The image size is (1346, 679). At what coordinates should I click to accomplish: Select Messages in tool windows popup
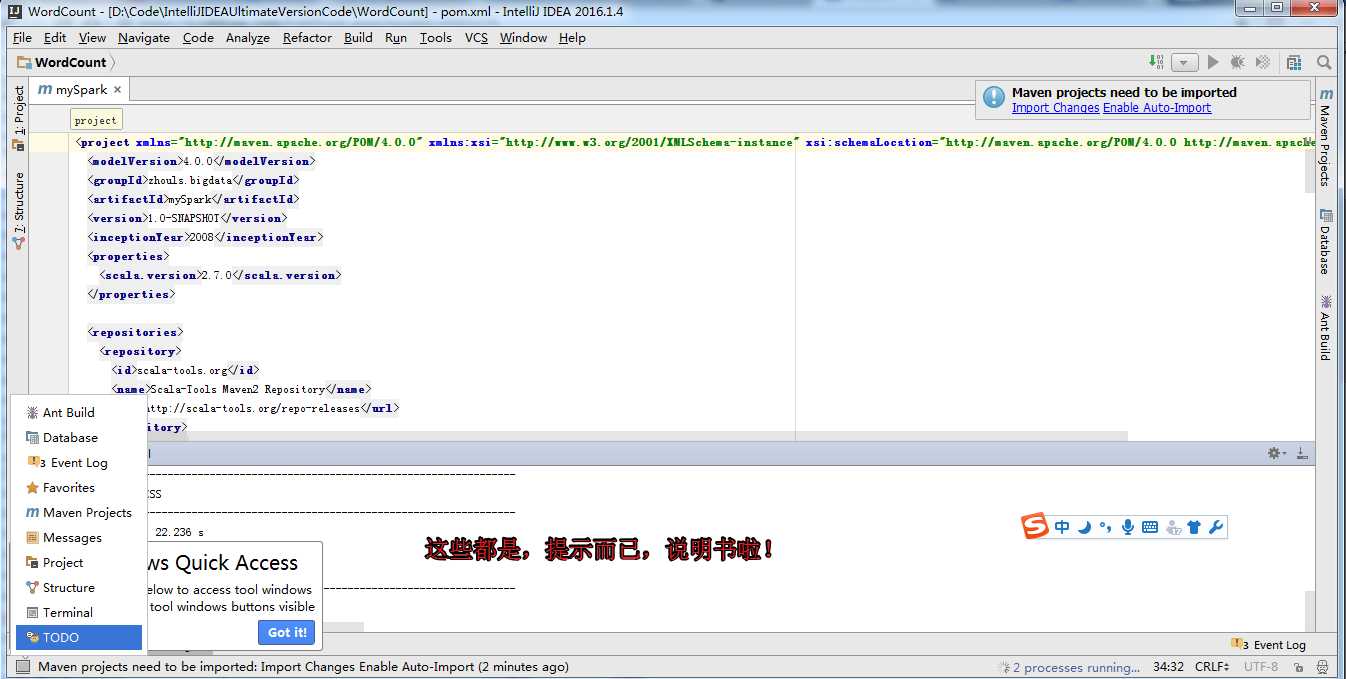click(x=78, y=537)
